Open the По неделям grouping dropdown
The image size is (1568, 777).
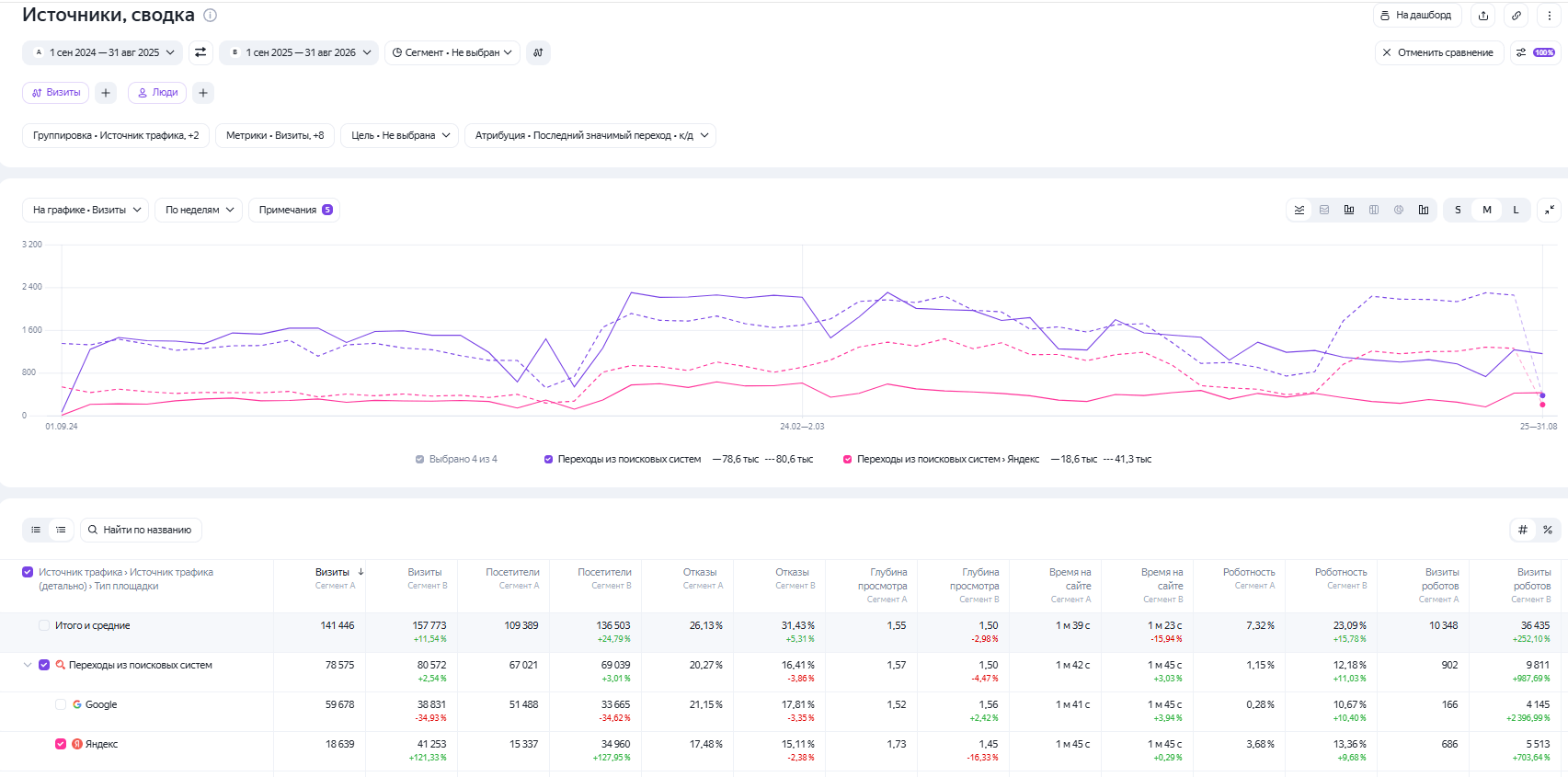[x=199, y=210]
